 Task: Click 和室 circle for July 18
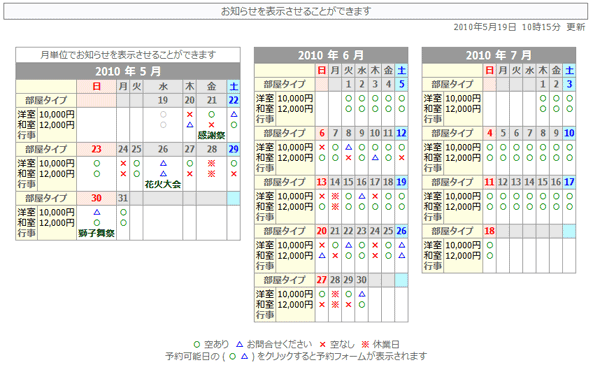pos(490,256)
